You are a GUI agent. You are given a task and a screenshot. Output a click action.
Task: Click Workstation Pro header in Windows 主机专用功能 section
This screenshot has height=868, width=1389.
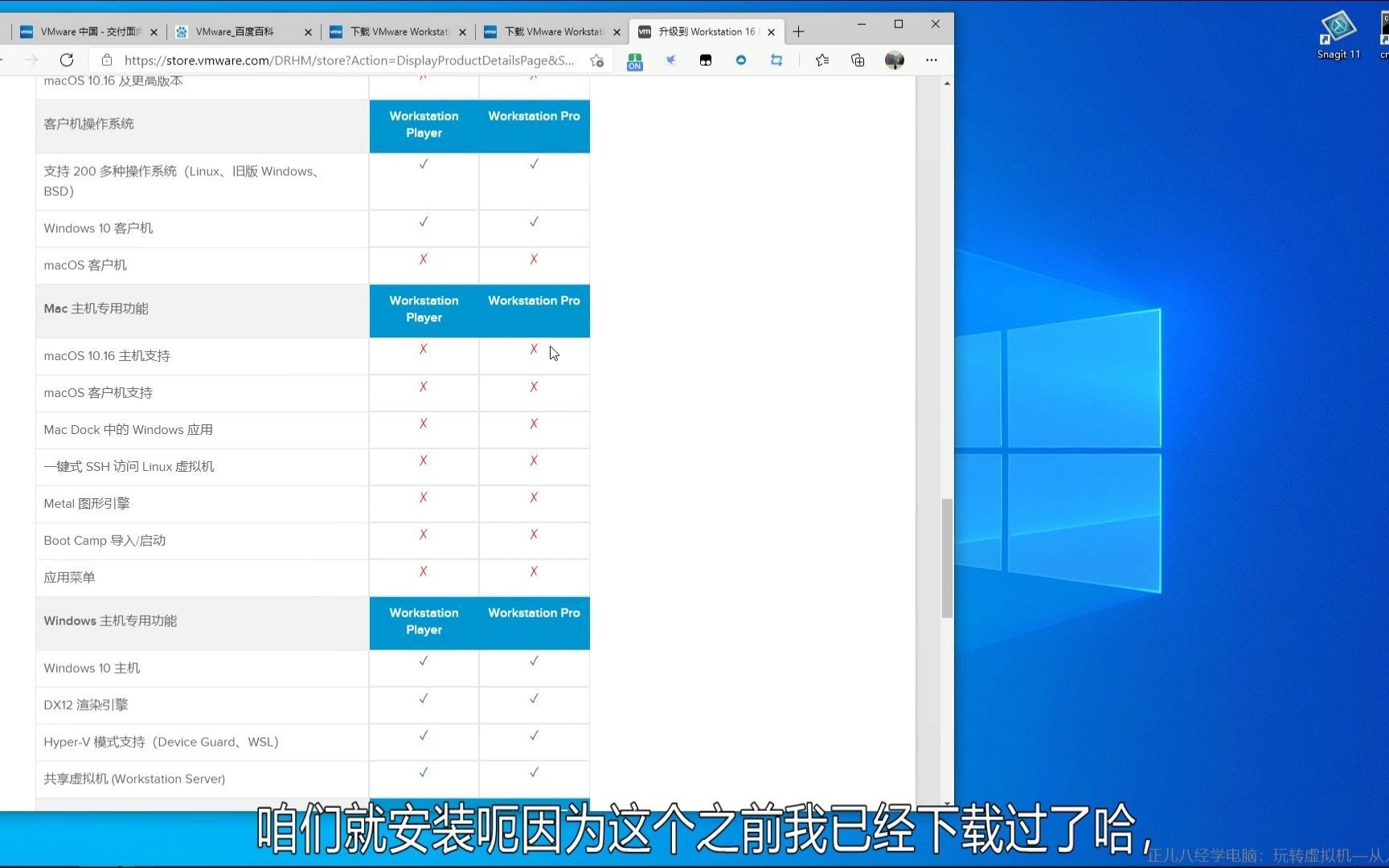534,612
